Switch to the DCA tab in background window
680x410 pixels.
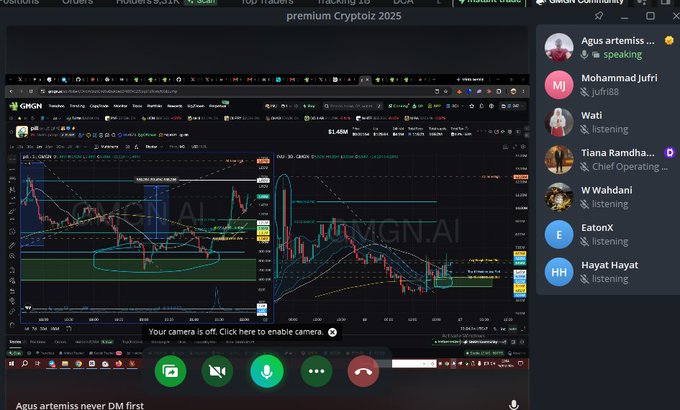pos(403,2)
